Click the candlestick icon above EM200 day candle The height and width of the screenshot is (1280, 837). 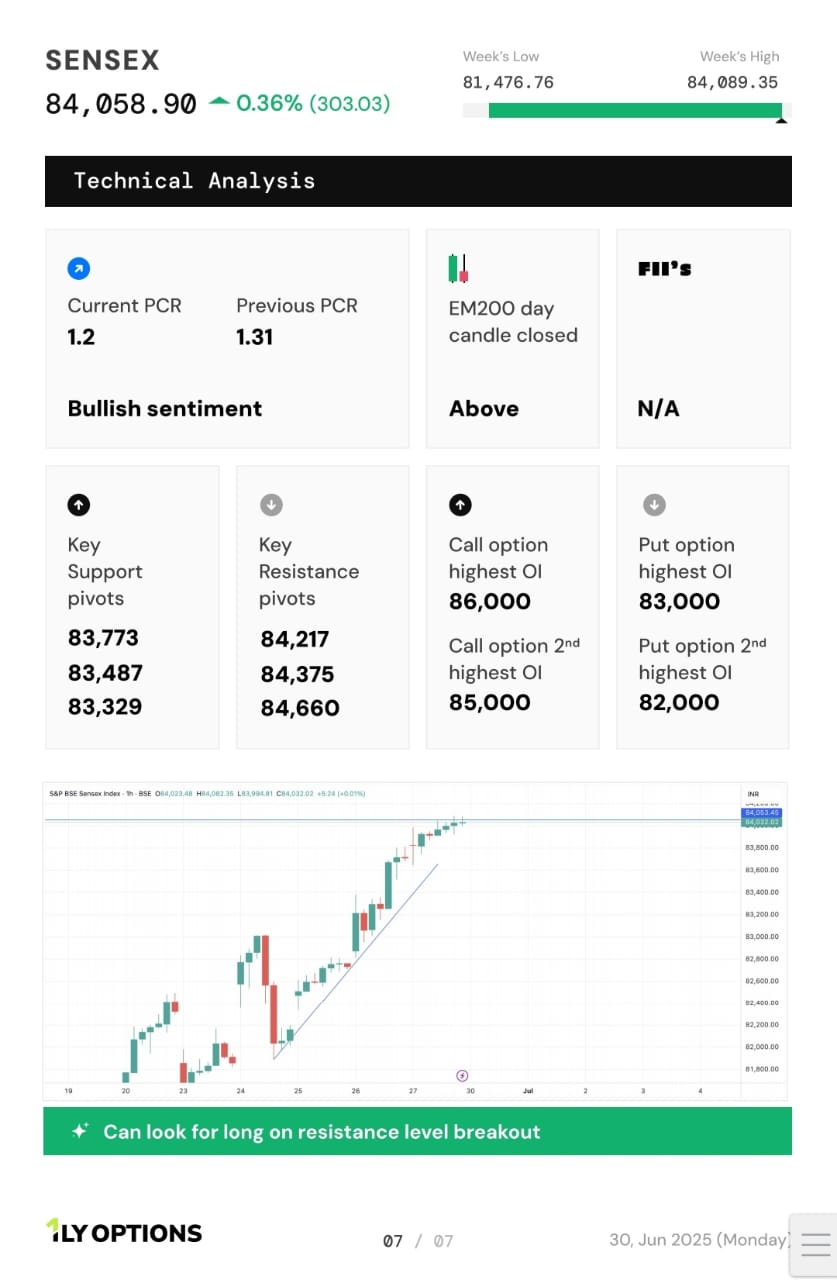click(x=458, y=268)
